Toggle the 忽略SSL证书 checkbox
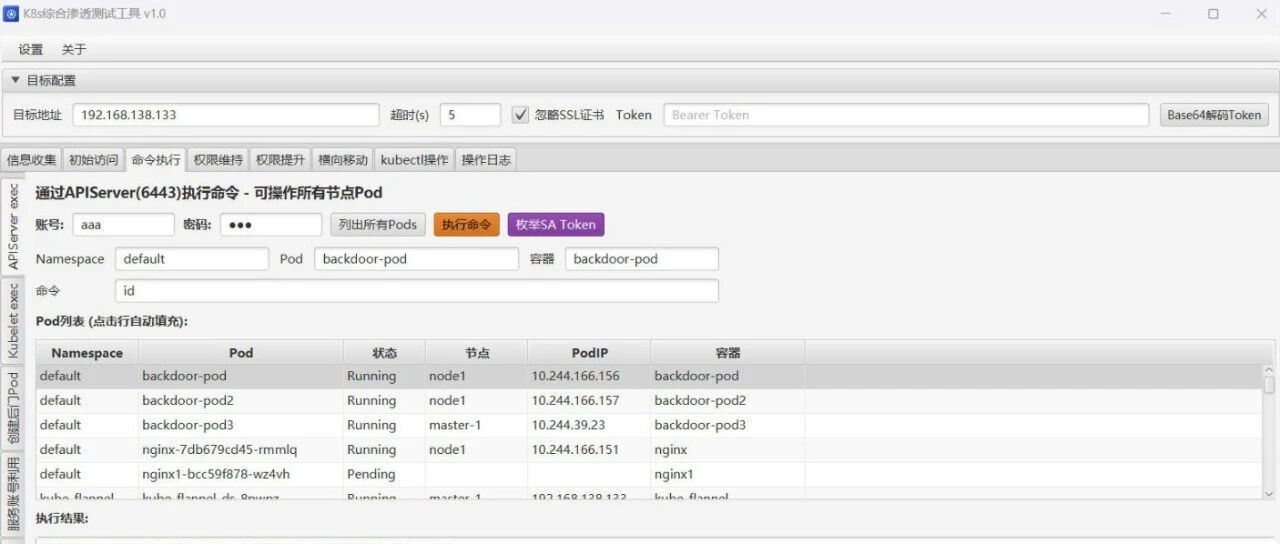This screenshot has height=544, width=1280. click(x=520, y=115)
